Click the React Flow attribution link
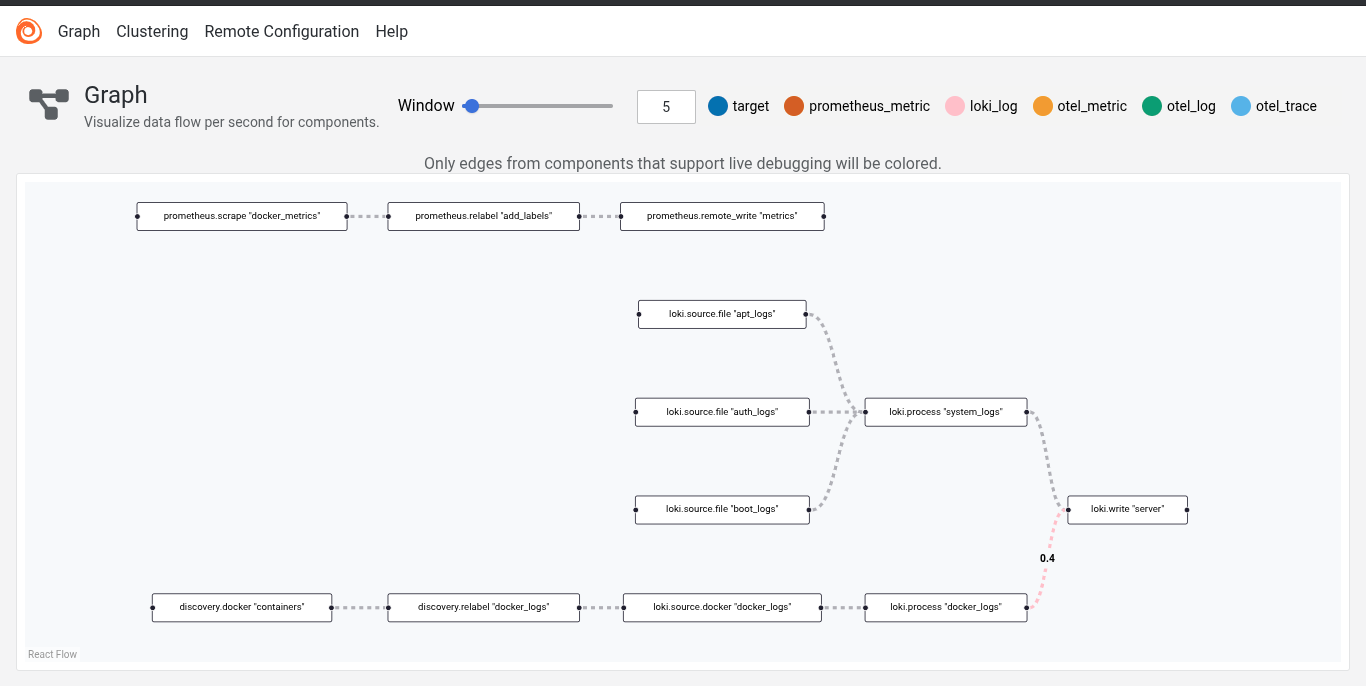This screenshot has width=1366, height=686. tap(52, 654)
